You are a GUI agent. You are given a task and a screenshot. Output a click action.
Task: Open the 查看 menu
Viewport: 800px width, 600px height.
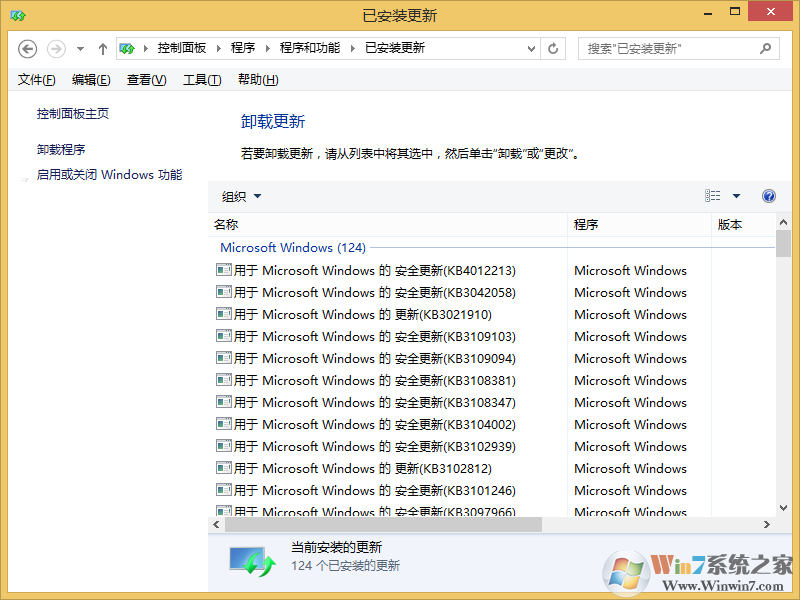[x=146, y=79]
